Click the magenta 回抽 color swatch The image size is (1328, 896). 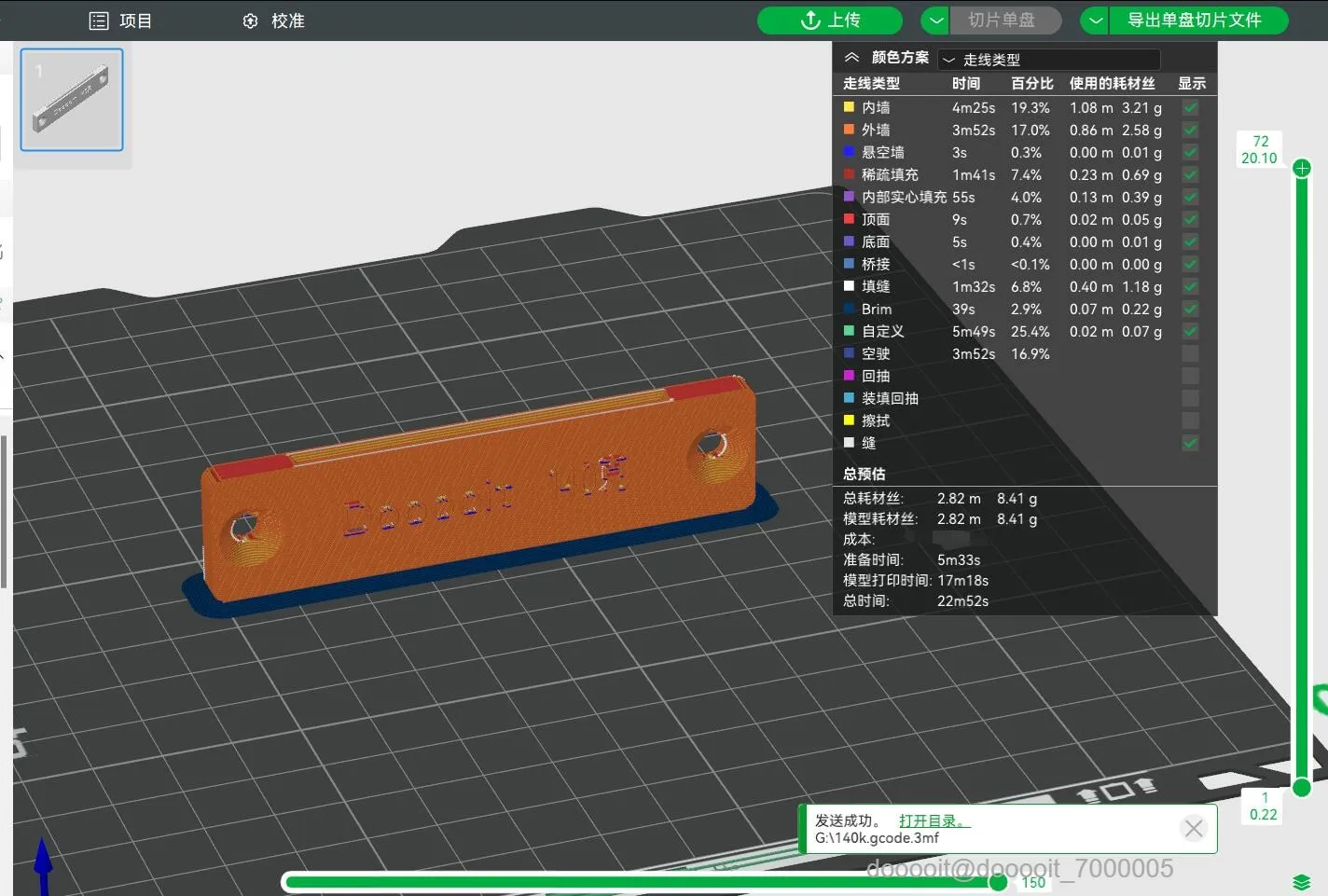pos(849,376)
